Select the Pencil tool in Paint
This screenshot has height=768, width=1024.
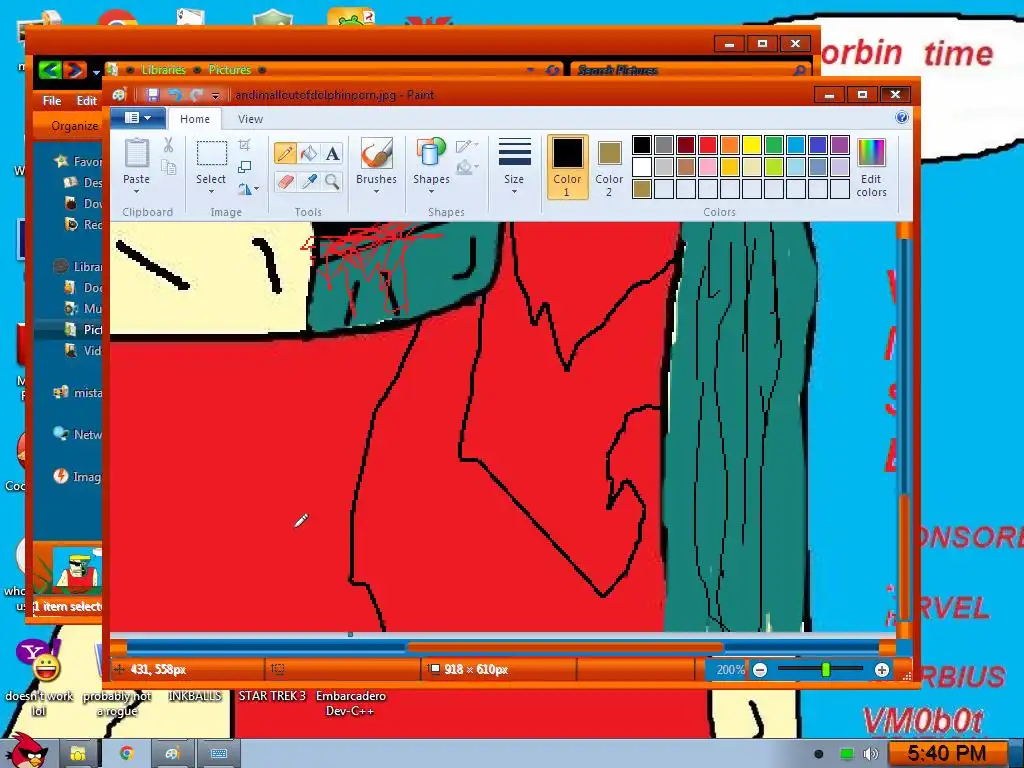click(285, 153)
